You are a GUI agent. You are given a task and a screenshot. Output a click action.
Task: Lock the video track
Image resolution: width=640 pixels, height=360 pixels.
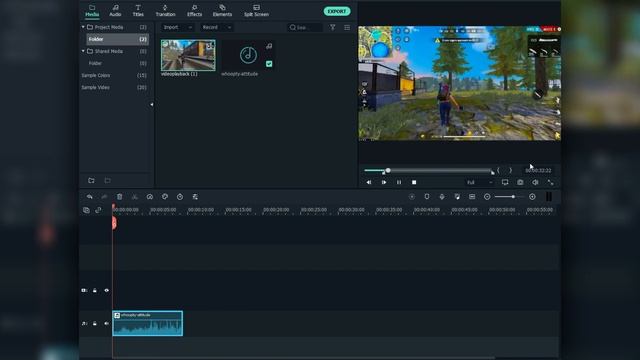[x=95, y=290]
